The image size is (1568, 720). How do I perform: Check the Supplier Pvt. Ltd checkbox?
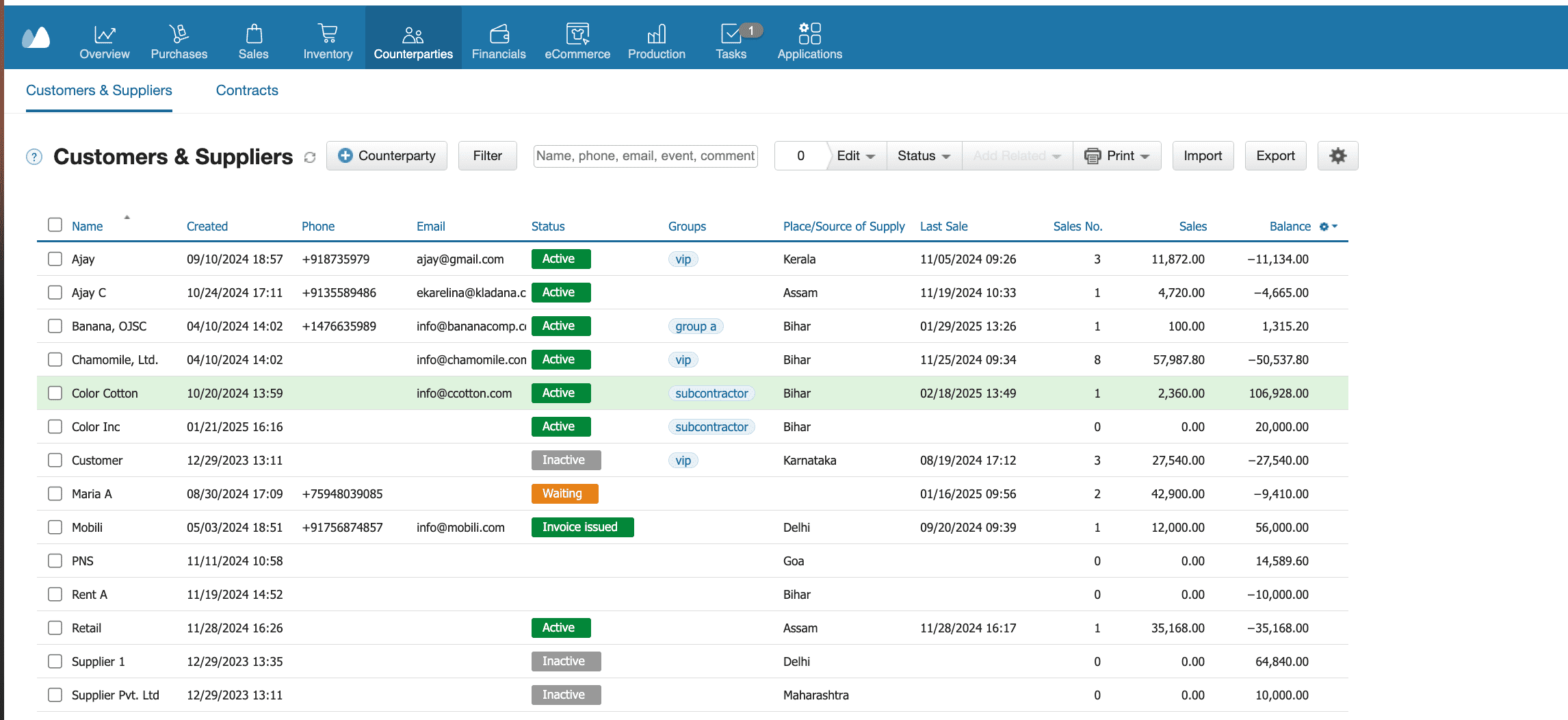coord(55,695)
